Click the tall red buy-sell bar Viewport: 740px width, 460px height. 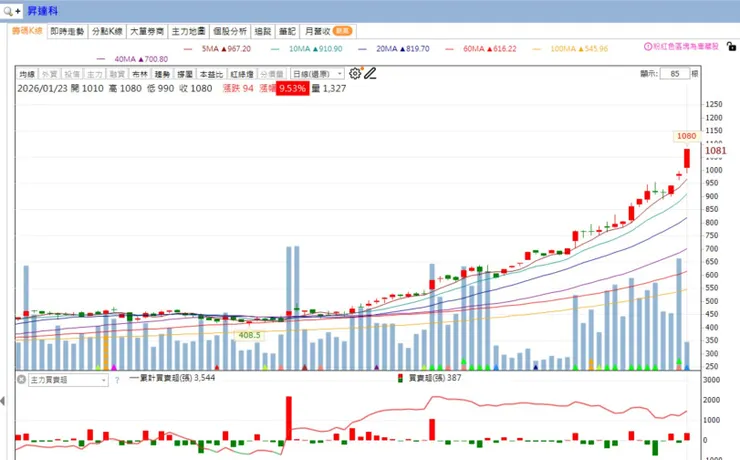pos(288,418)
